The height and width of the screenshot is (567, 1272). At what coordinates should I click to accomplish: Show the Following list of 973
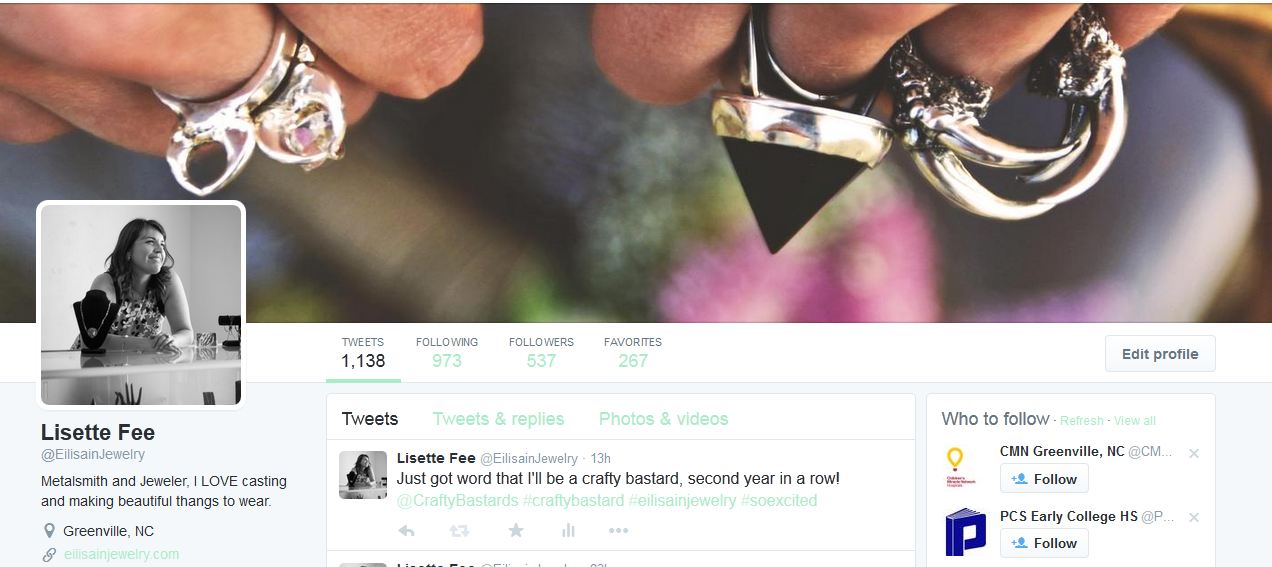click(447, 352)
